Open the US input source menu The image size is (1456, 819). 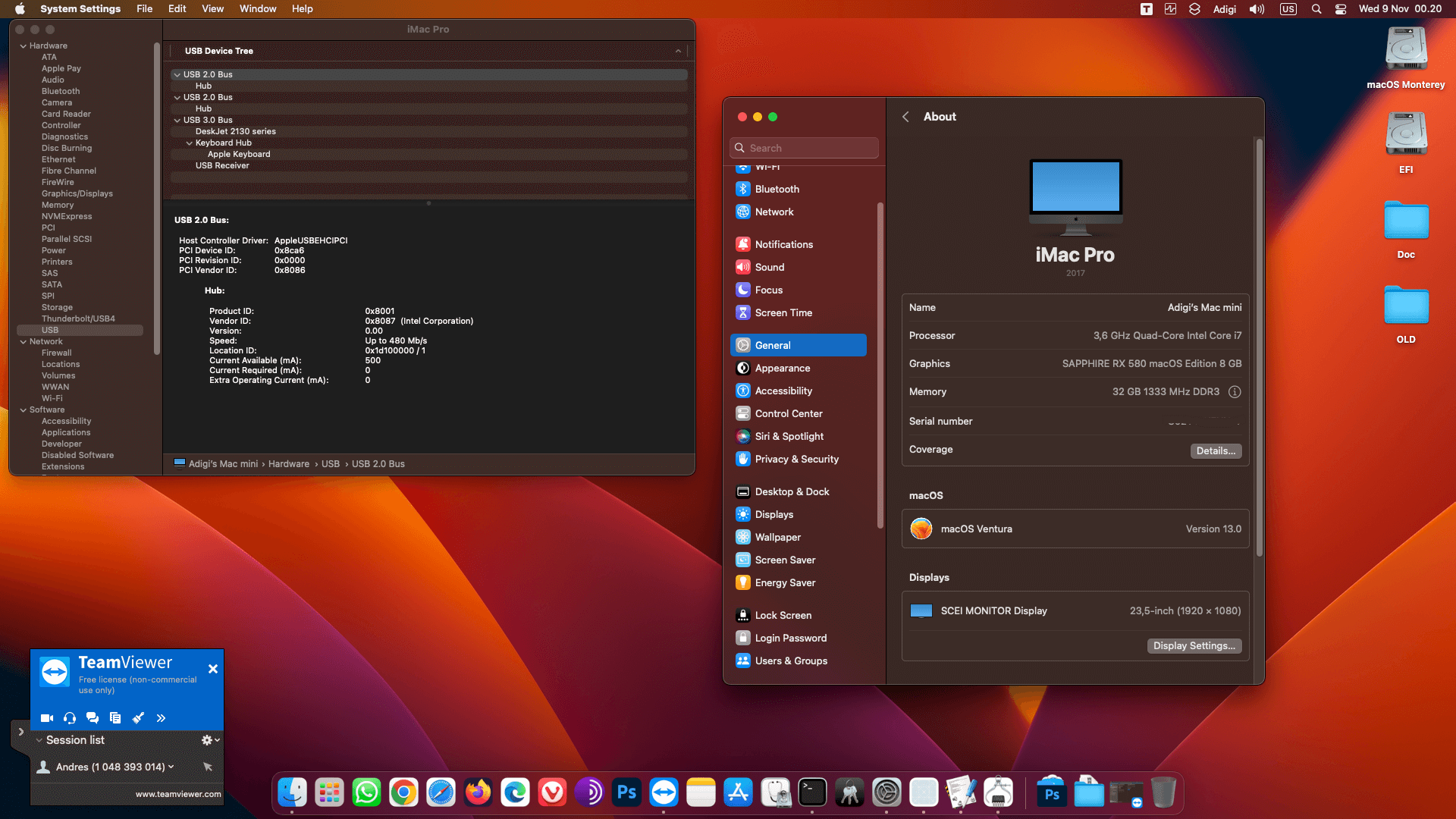pos(1288,9)
